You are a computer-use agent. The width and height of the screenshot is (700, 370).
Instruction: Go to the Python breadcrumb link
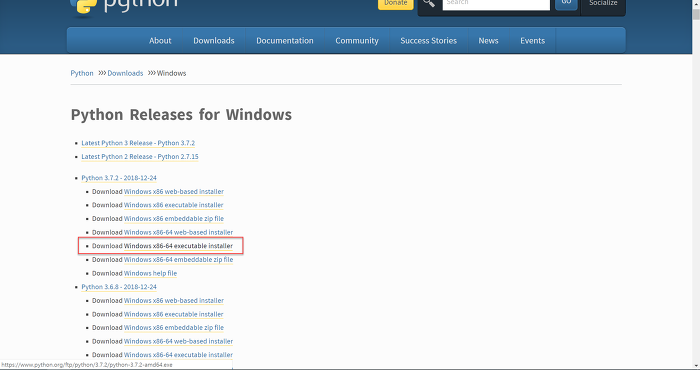pos(82,73)
